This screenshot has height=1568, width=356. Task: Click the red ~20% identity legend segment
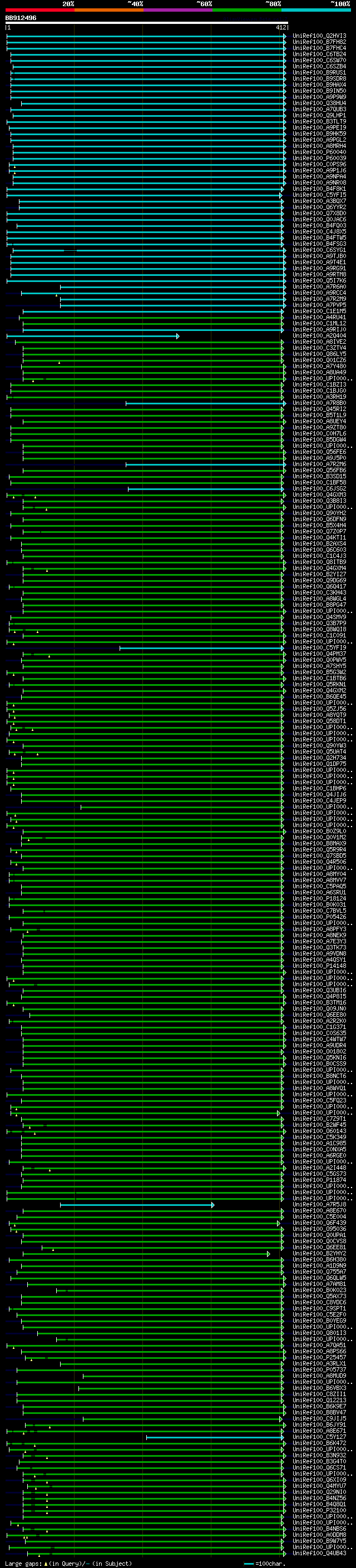click(39, 10)
